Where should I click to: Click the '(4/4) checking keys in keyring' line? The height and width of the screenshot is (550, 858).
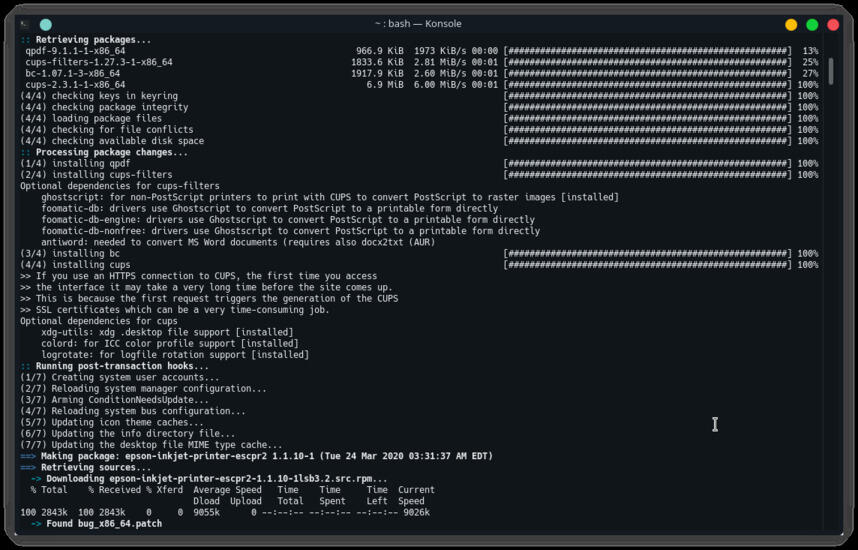pos(99,96)
